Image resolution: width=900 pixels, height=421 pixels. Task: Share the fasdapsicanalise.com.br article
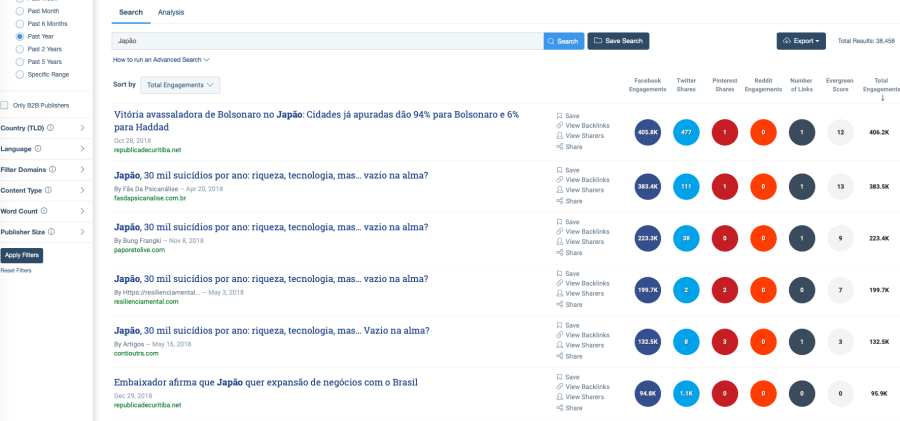tap(569, 201)
